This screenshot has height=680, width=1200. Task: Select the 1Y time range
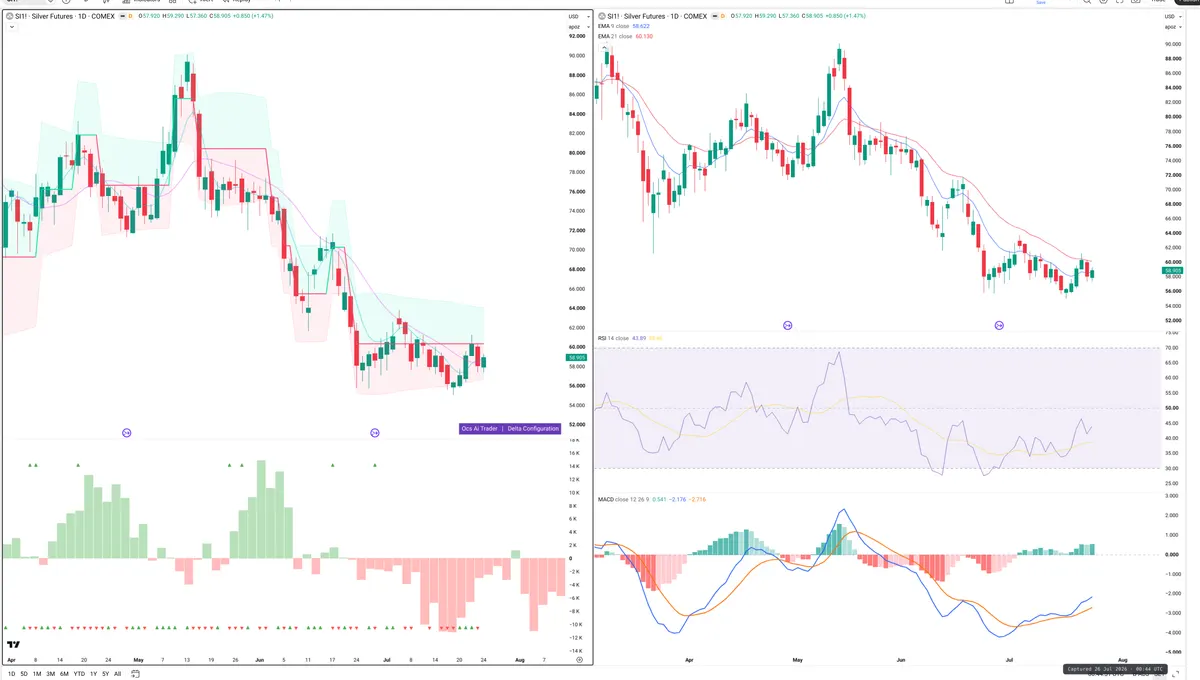(x=93, y=673)
